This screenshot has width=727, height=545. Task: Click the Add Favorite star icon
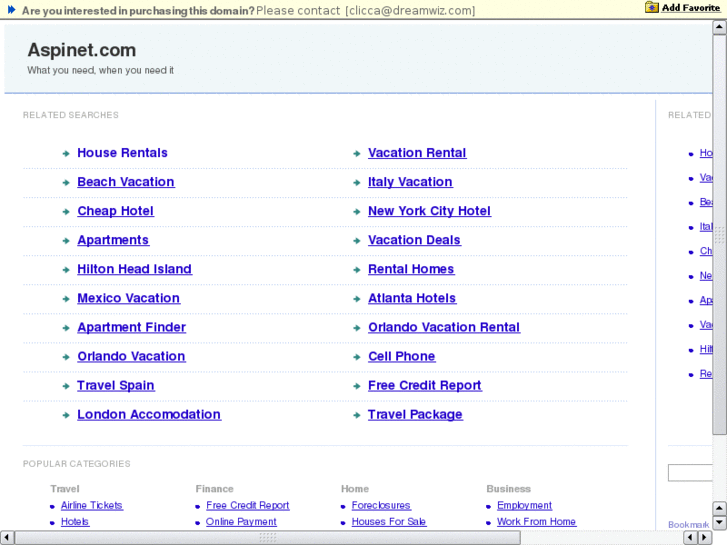(x=651, y=7)
